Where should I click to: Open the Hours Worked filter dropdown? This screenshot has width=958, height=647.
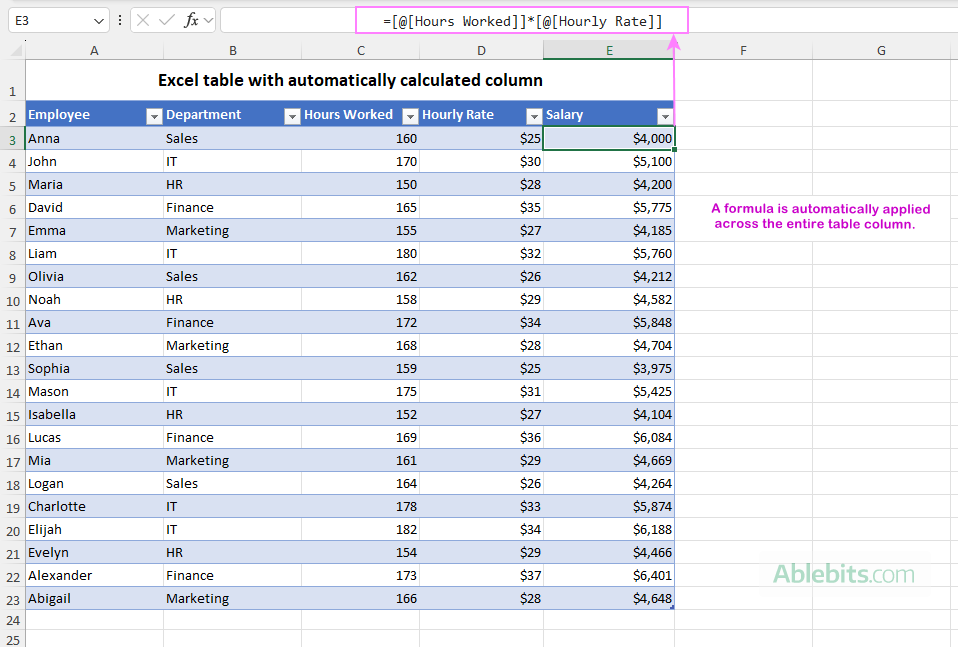point(409,115)
